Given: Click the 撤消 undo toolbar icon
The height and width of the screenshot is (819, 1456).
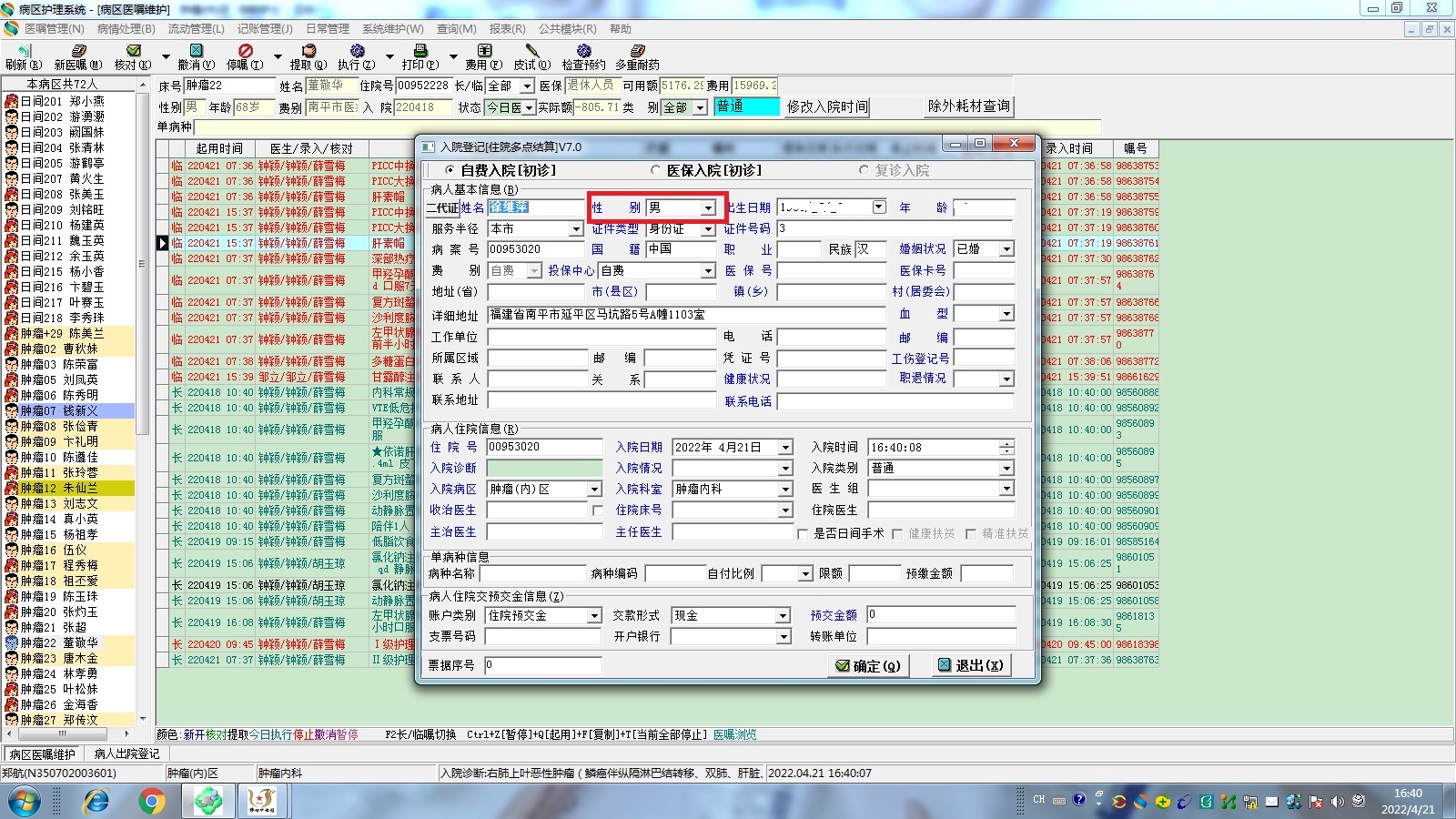Looking at the screenshot, I should coord(196,56).
